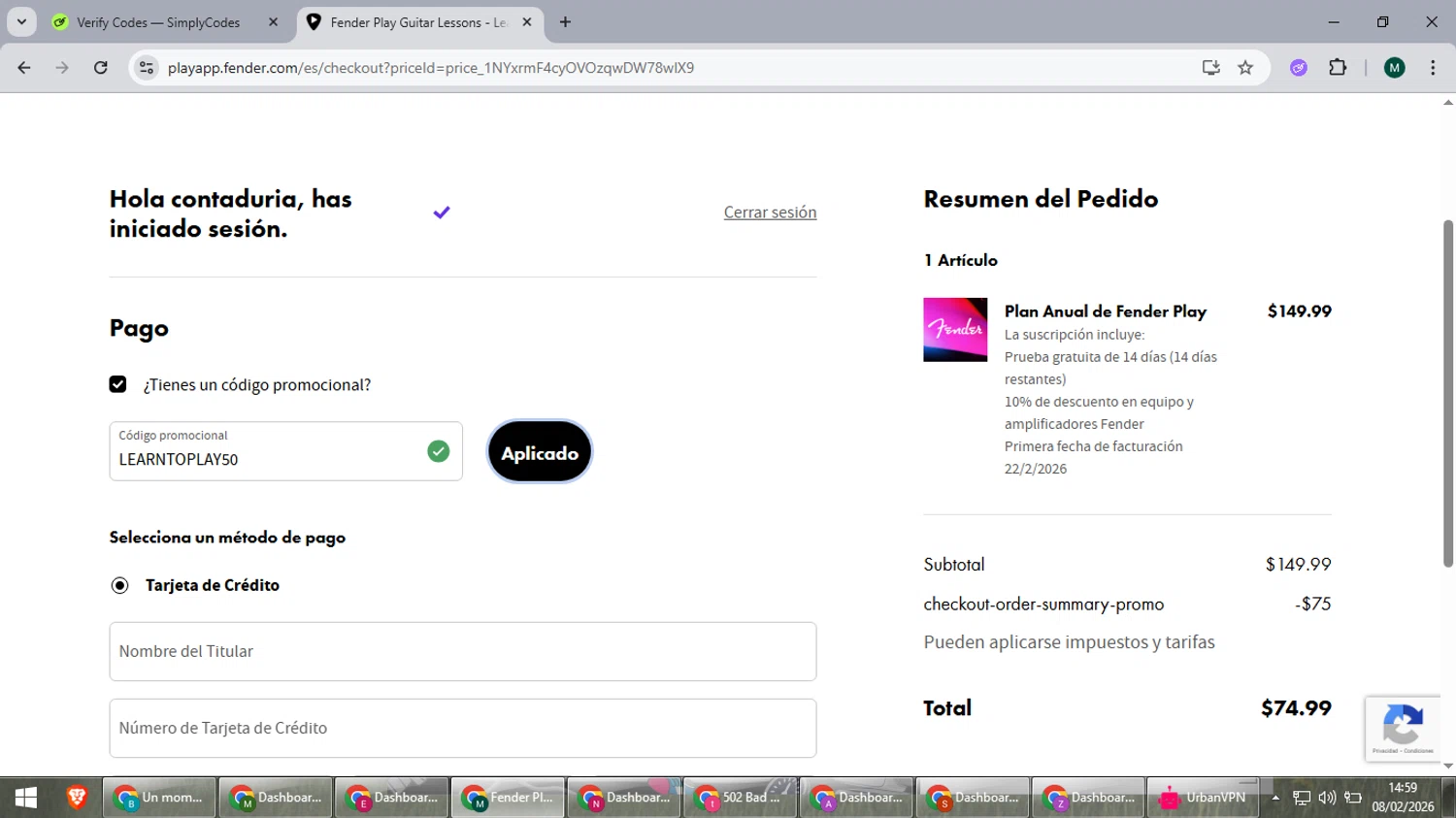
Task: Click the Plan Anual de Fender Play title
Action: tap(1106, 311)
